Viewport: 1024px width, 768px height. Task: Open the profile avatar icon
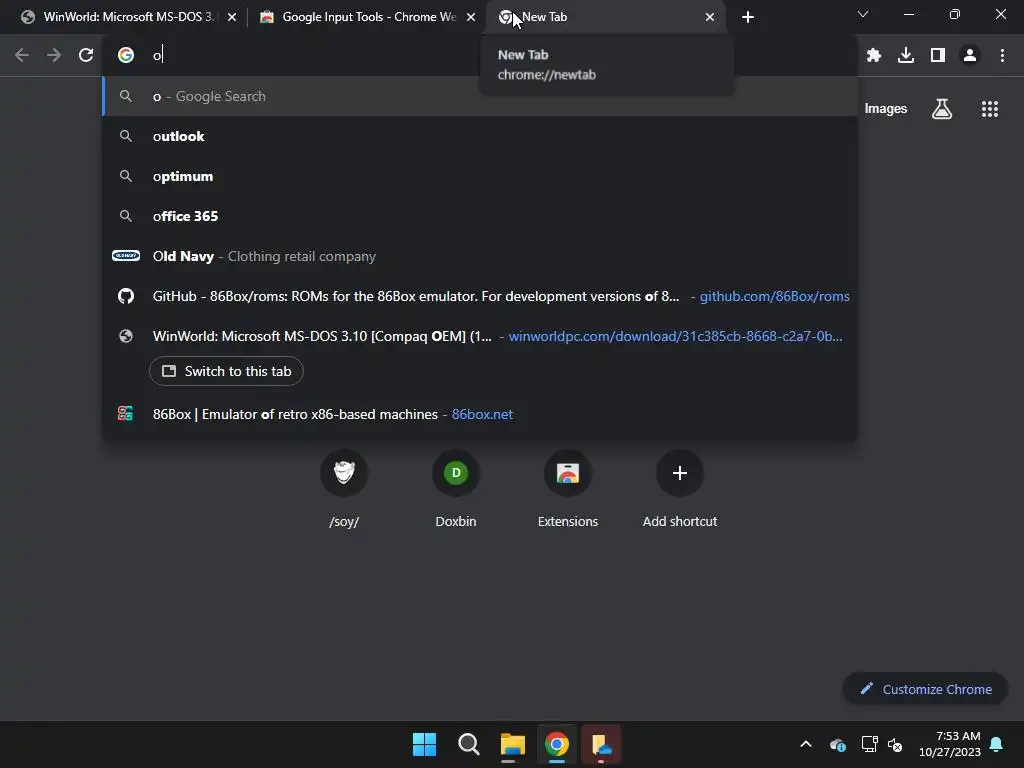click(970, 56)
